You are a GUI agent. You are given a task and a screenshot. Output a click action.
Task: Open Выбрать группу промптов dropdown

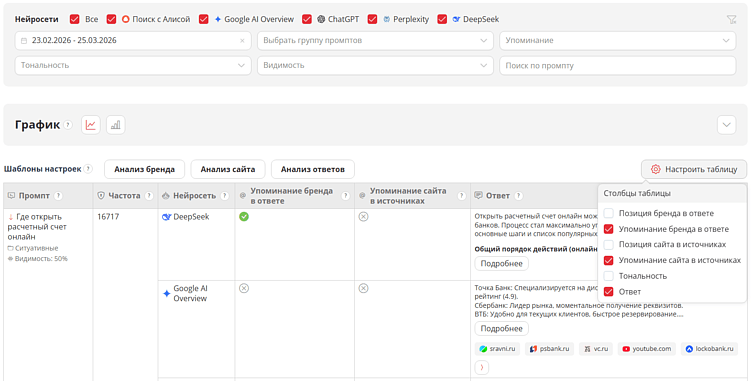point(375,41)
